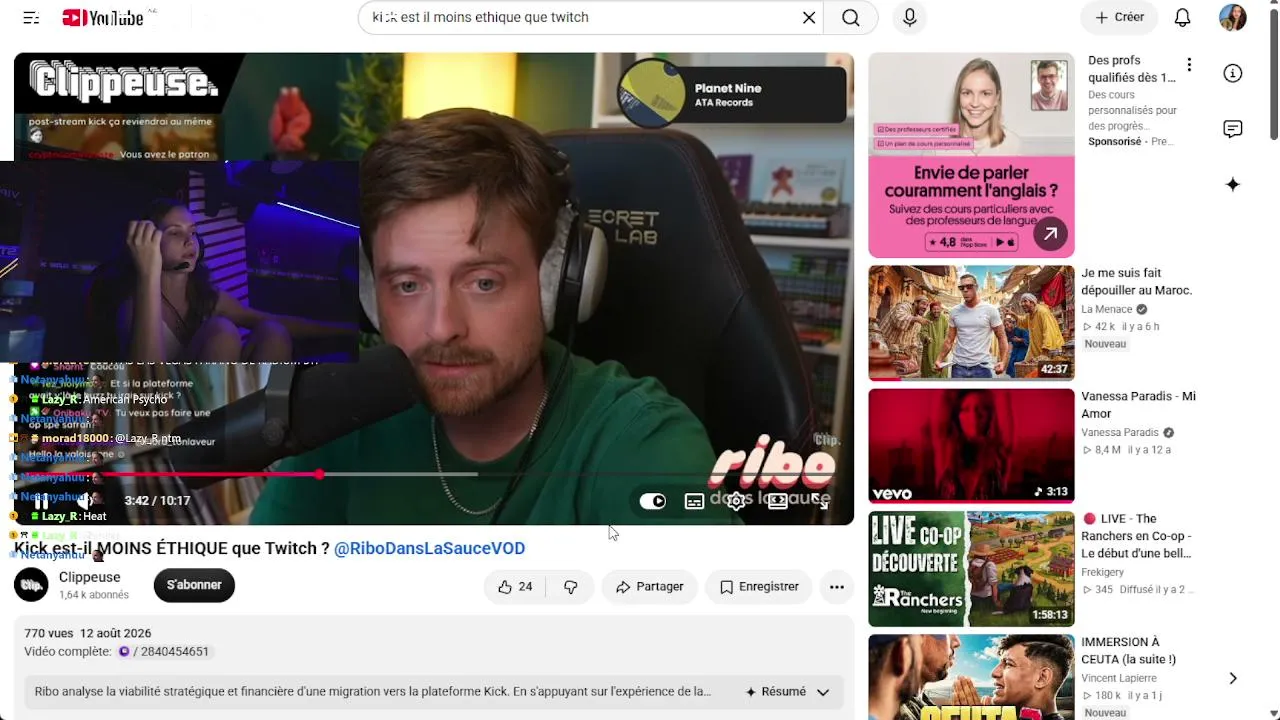Open more actions menu below the video
1280x720 pixels.
click(837, 587)
